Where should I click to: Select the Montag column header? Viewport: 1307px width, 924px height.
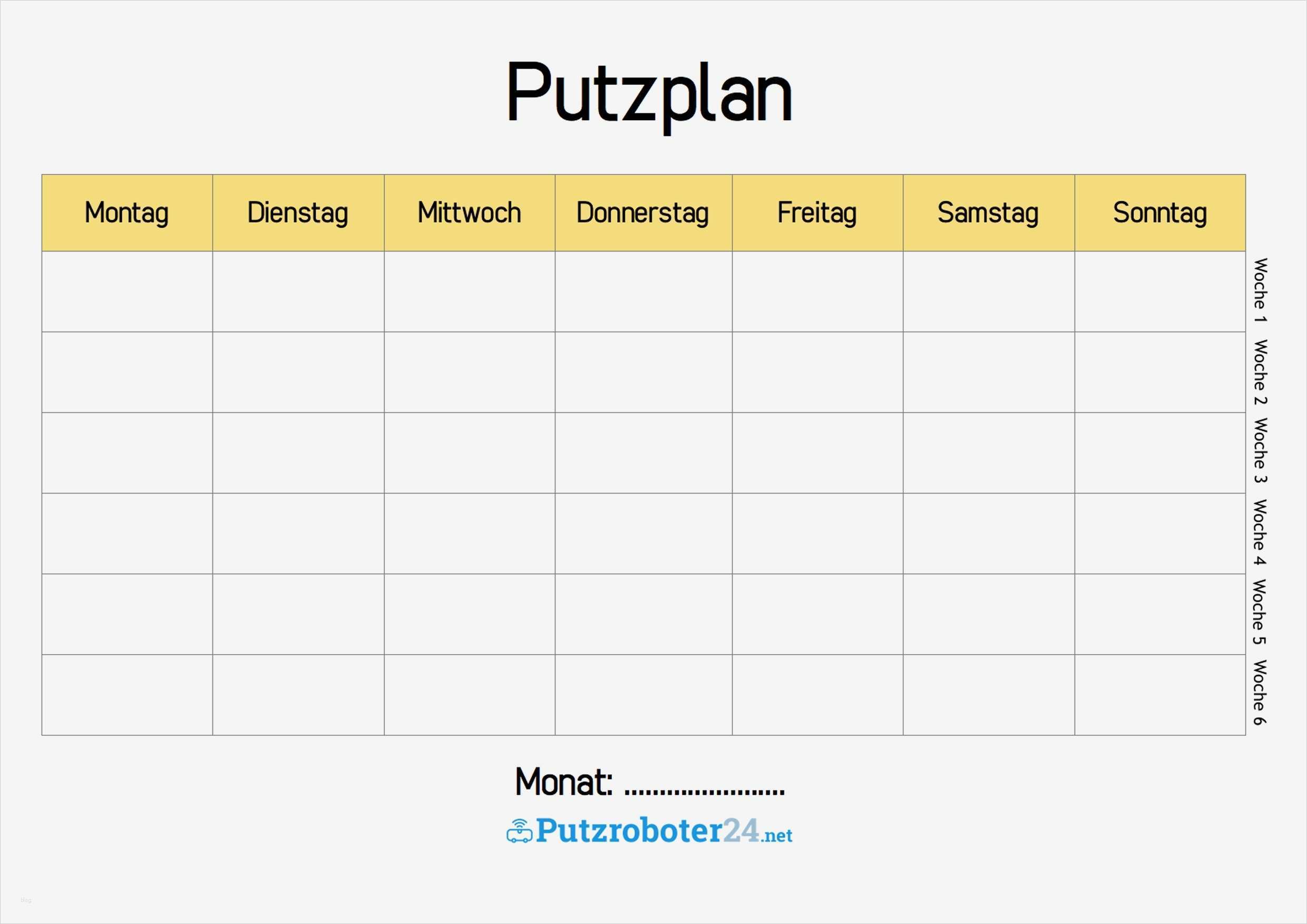127,213
